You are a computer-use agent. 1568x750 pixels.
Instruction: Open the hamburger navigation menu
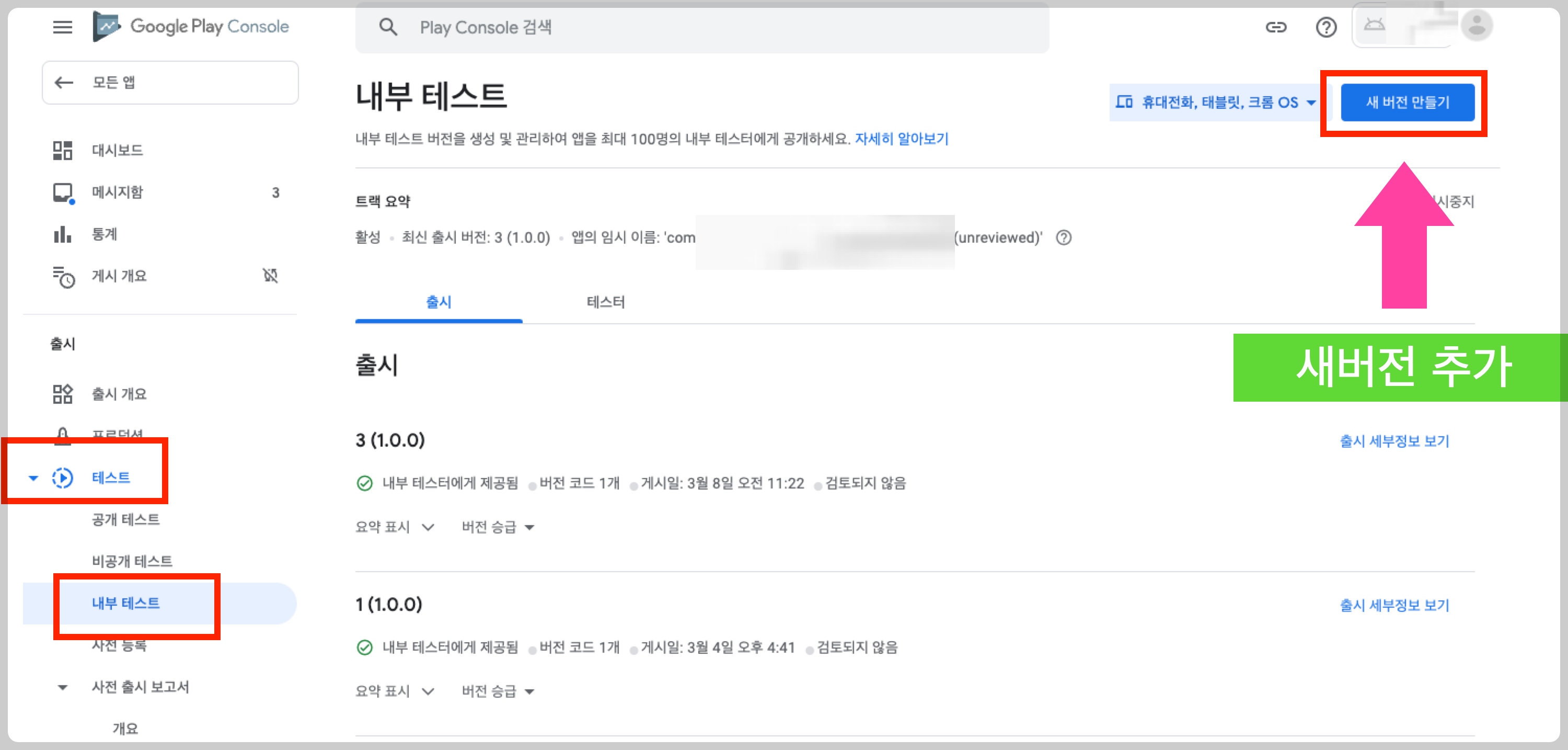point(62,27)
